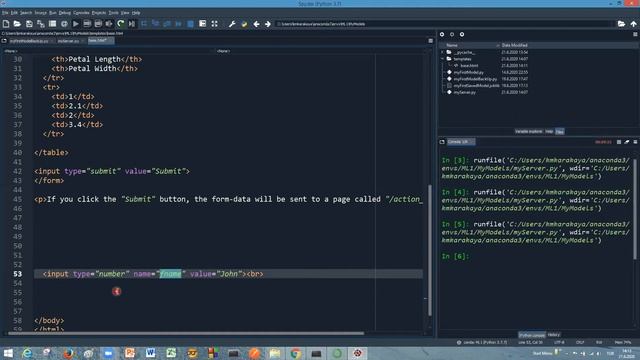Viewport: 640px width, 360px height.
Task: Select the Console 1/A tab
Action: pyautogui.click(x=460, y=142)
